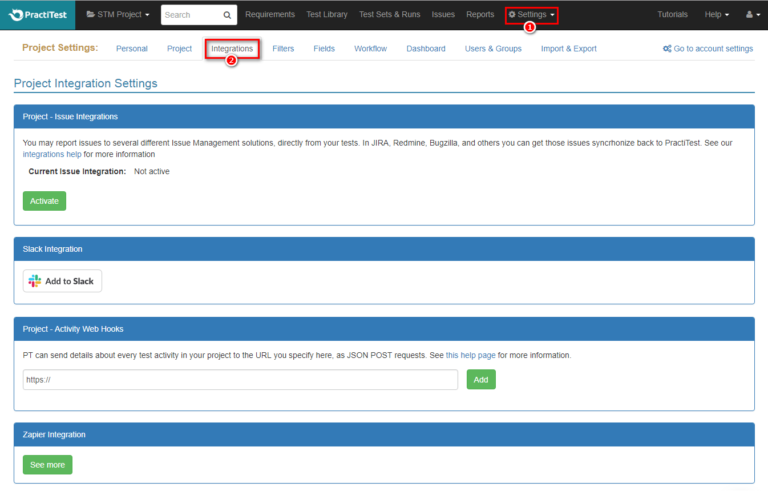Go to Users & Groups tab
Screen dimensions: 768x491
pos(493,49)
